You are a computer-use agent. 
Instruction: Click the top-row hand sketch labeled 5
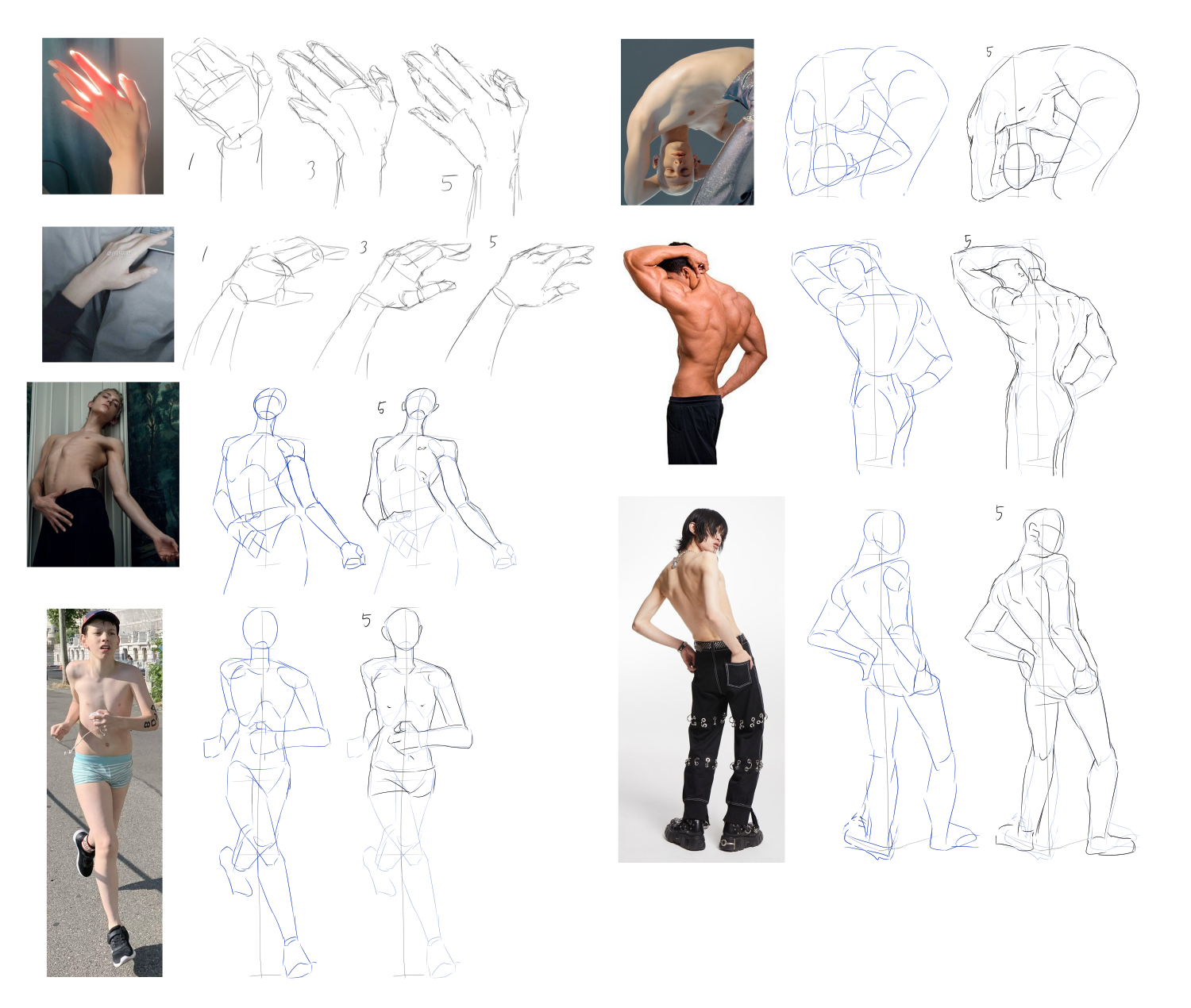click(467, 119)
